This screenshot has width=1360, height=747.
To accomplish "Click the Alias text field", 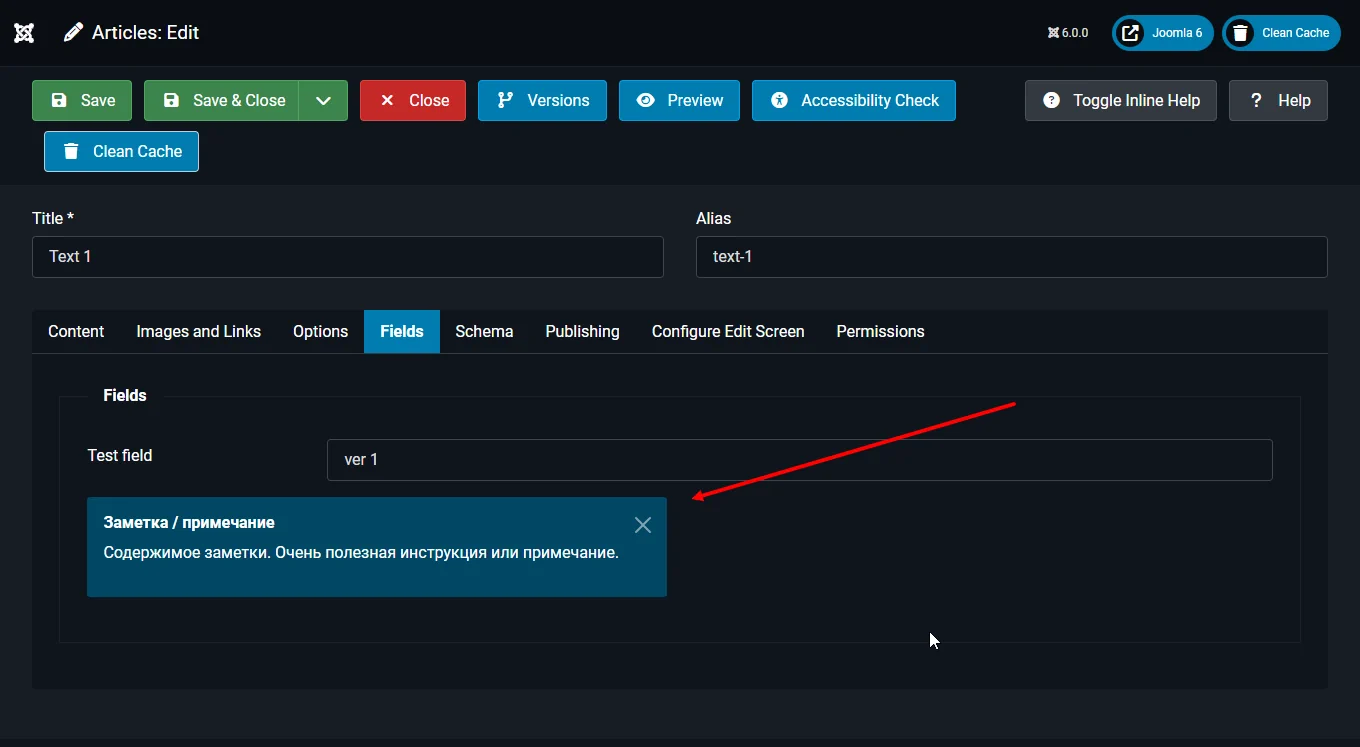I will click(x=1010, y=257).
